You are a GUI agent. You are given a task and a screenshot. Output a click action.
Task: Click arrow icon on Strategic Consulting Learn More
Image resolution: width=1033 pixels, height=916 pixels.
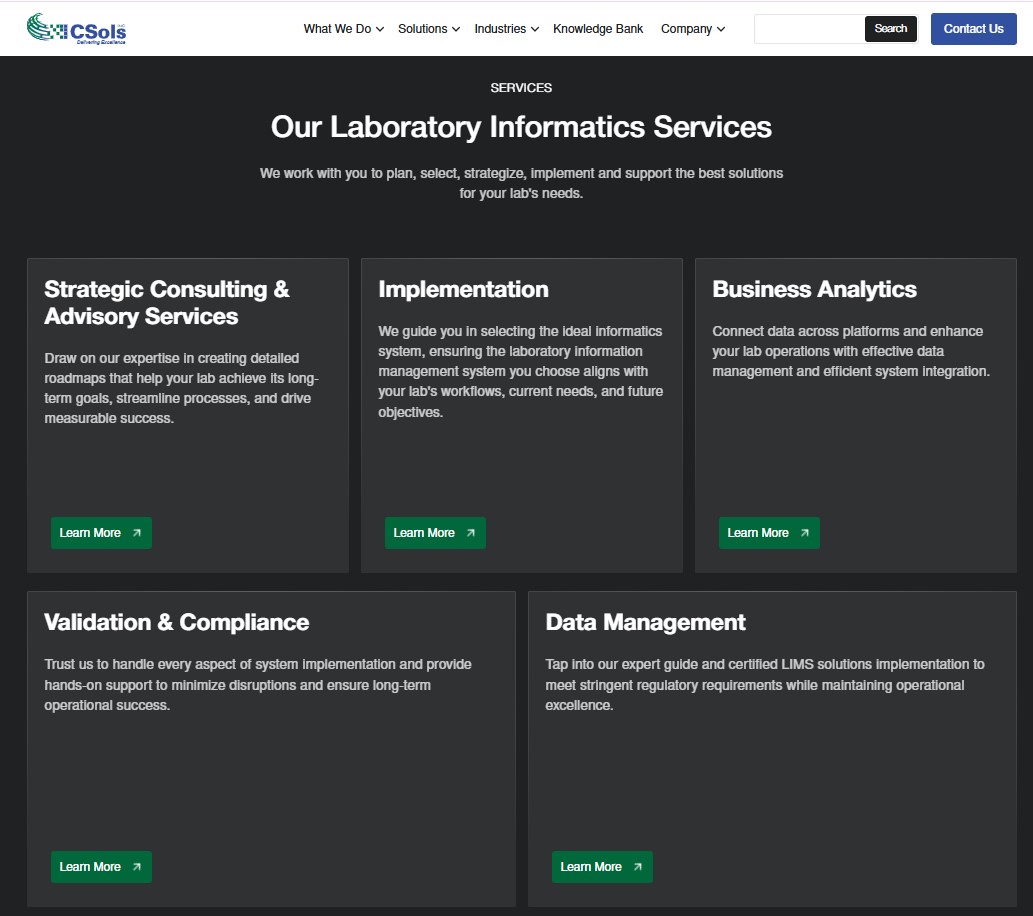click(x=137, y=533)
